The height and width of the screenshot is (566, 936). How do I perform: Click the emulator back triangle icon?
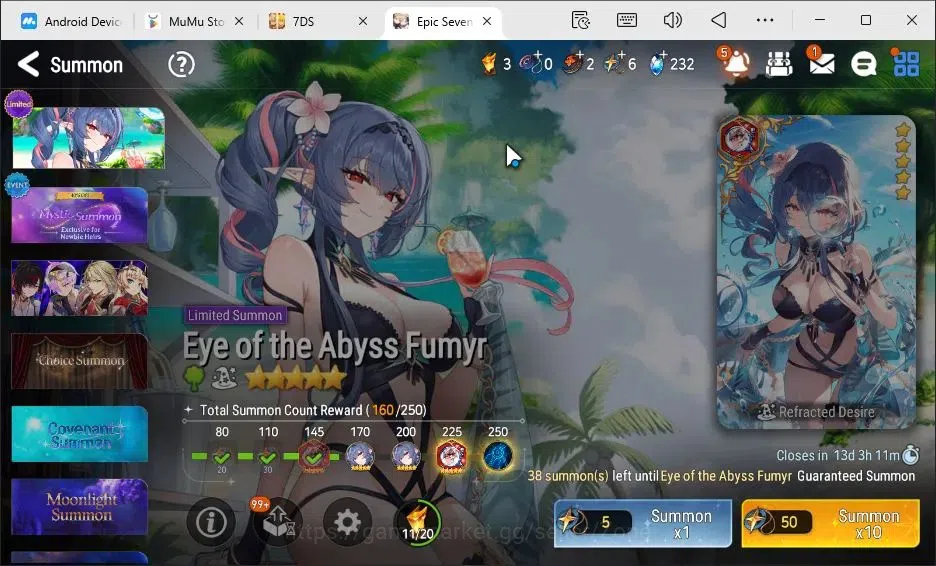(719, 20)
